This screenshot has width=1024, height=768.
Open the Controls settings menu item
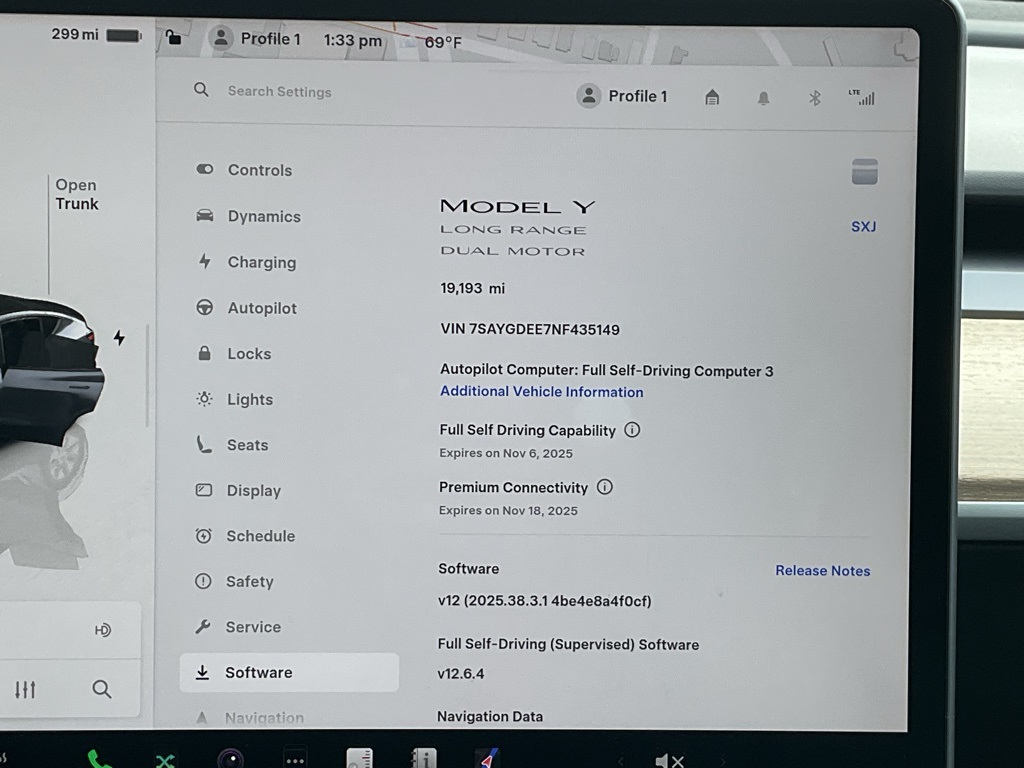[259, 170]
